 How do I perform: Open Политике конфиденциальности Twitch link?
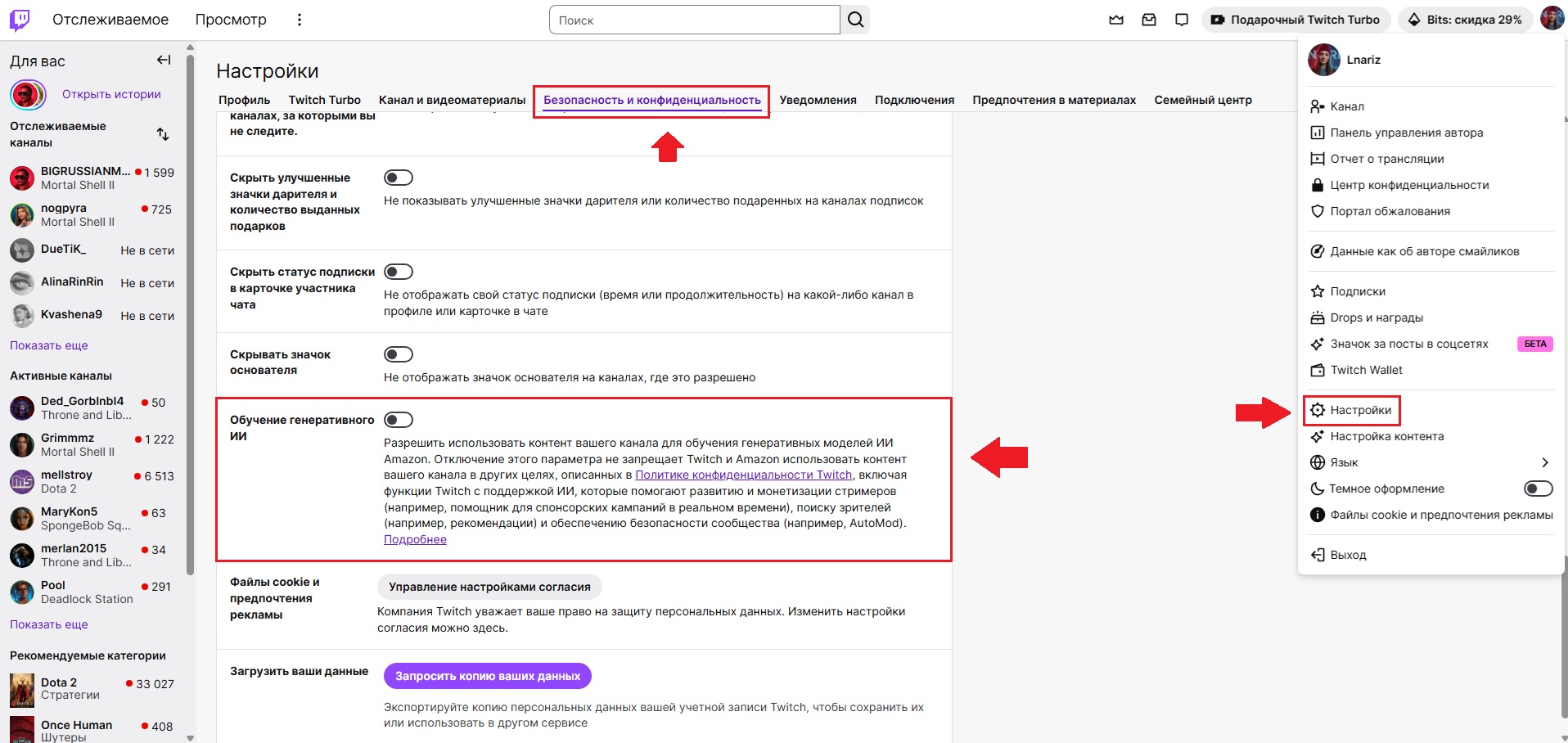pyautogui.click(x=744, y=475)
